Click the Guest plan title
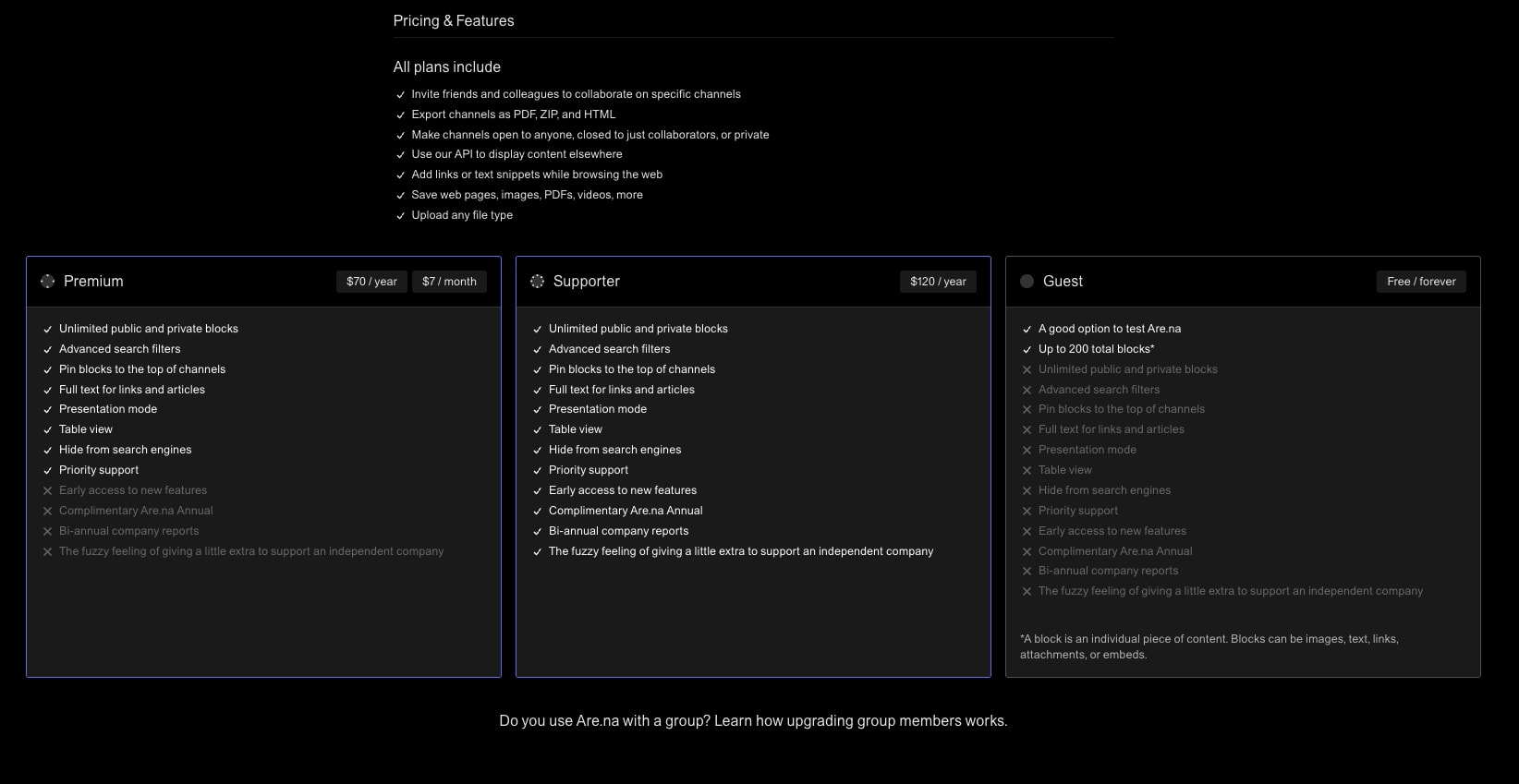Viewport: 1519px width, 784px height. pos(1063,281)
